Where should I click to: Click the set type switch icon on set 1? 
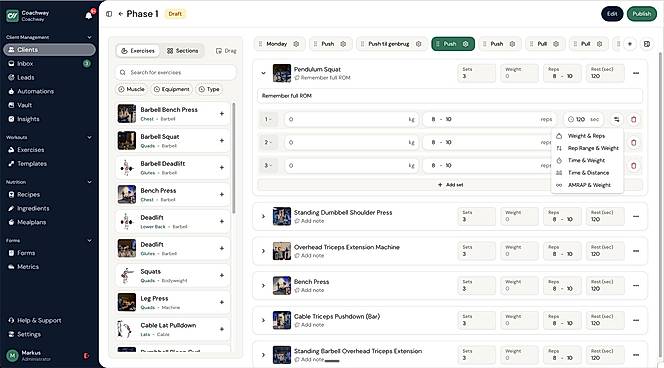coord(616,119)
